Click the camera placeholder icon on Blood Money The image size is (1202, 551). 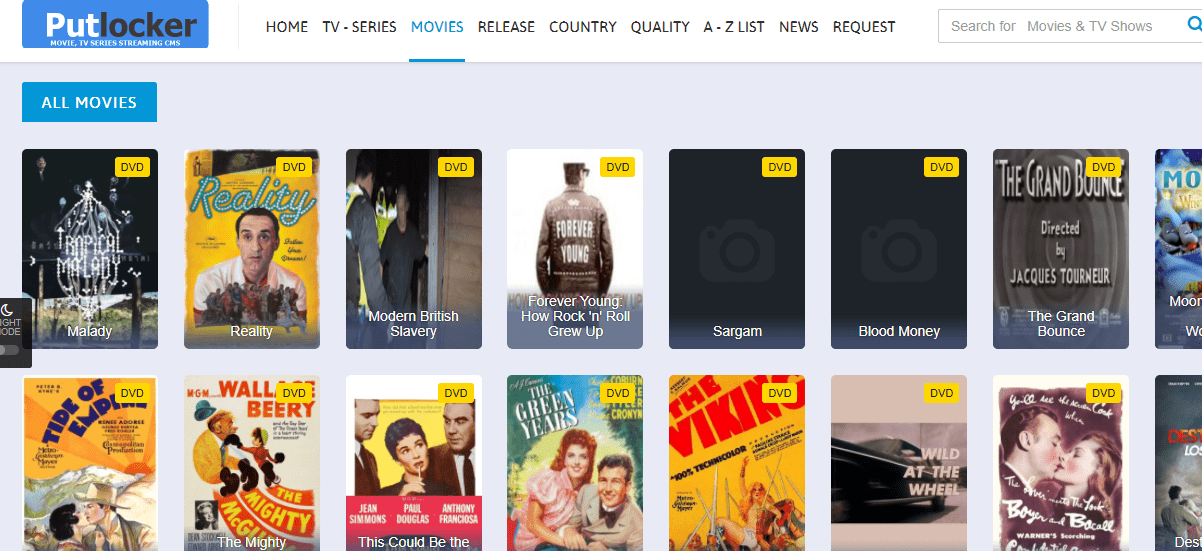[899, 249]
